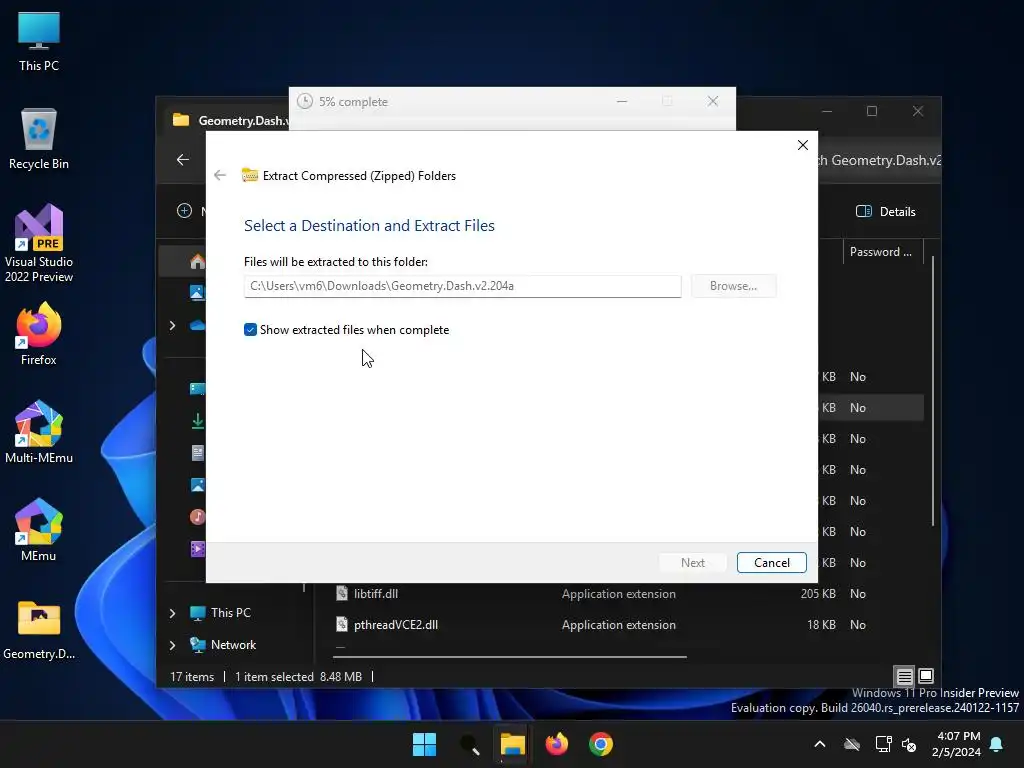Screen dimensions: 1024x768
Task: Go back using the extract wizard's back arrow
Action: click(220, 175)
